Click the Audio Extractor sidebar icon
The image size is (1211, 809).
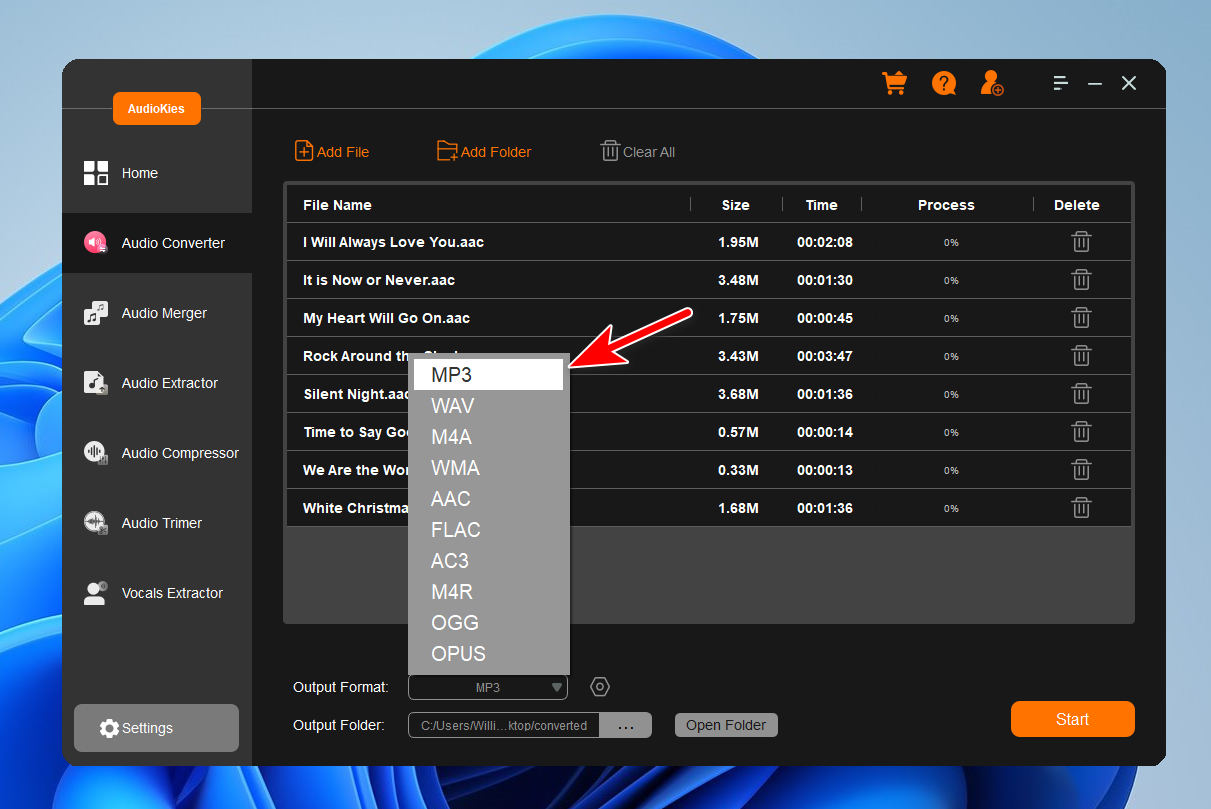click(x=95, y=383)
